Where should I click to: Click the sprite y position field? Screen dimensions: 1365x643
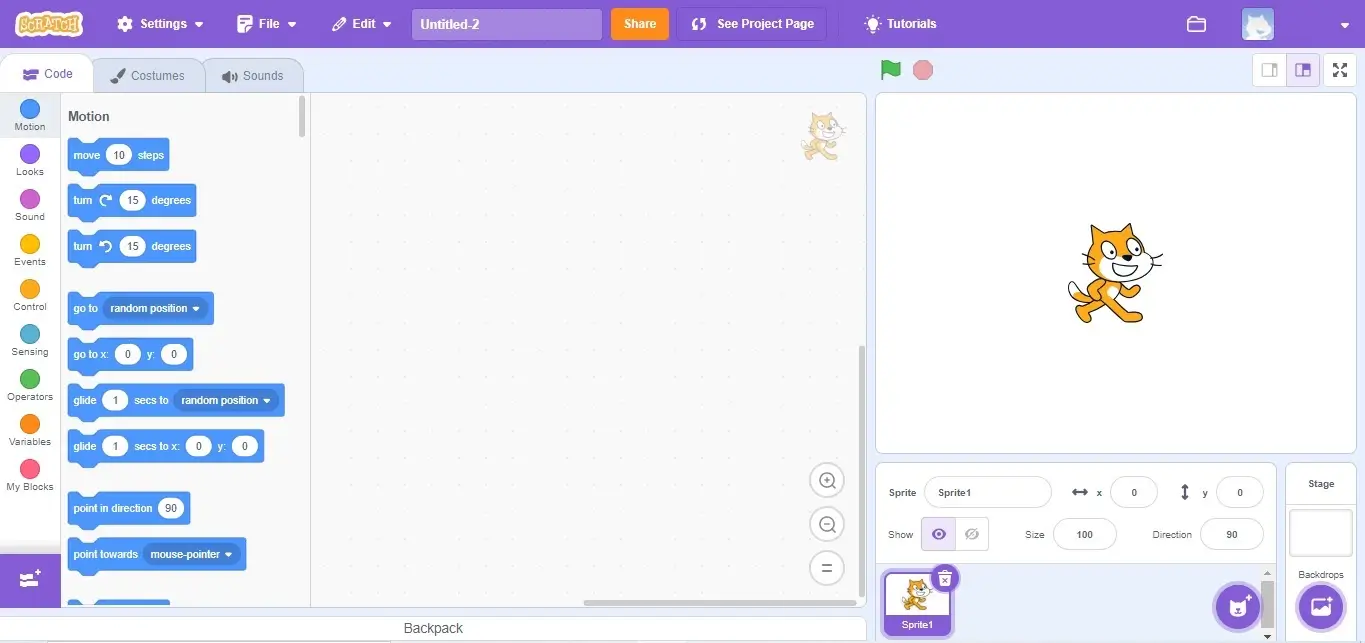tap(1240, 492)
